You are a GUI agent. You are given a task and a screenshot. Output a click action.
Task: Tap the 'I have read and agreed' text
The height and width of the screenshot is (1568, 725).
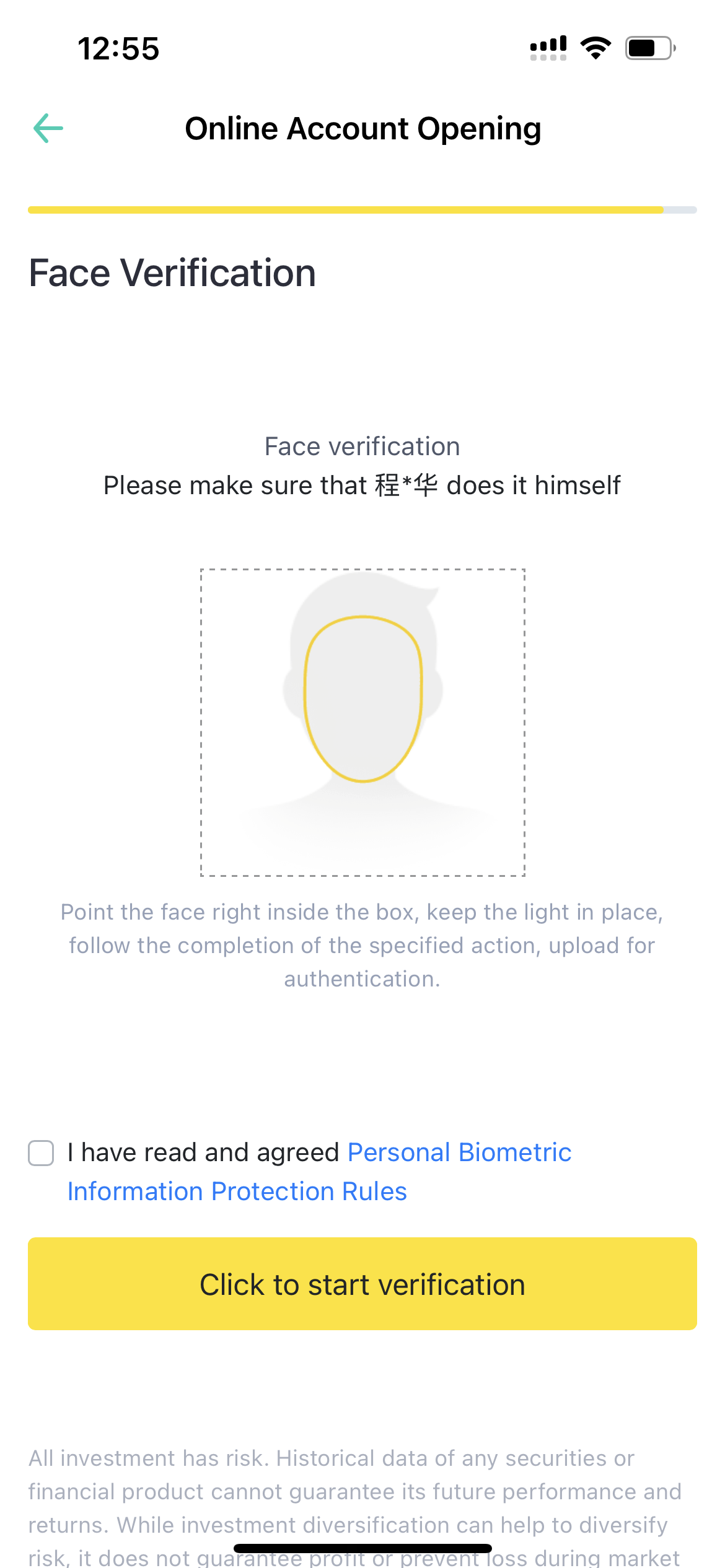(x=203, y=1153)
